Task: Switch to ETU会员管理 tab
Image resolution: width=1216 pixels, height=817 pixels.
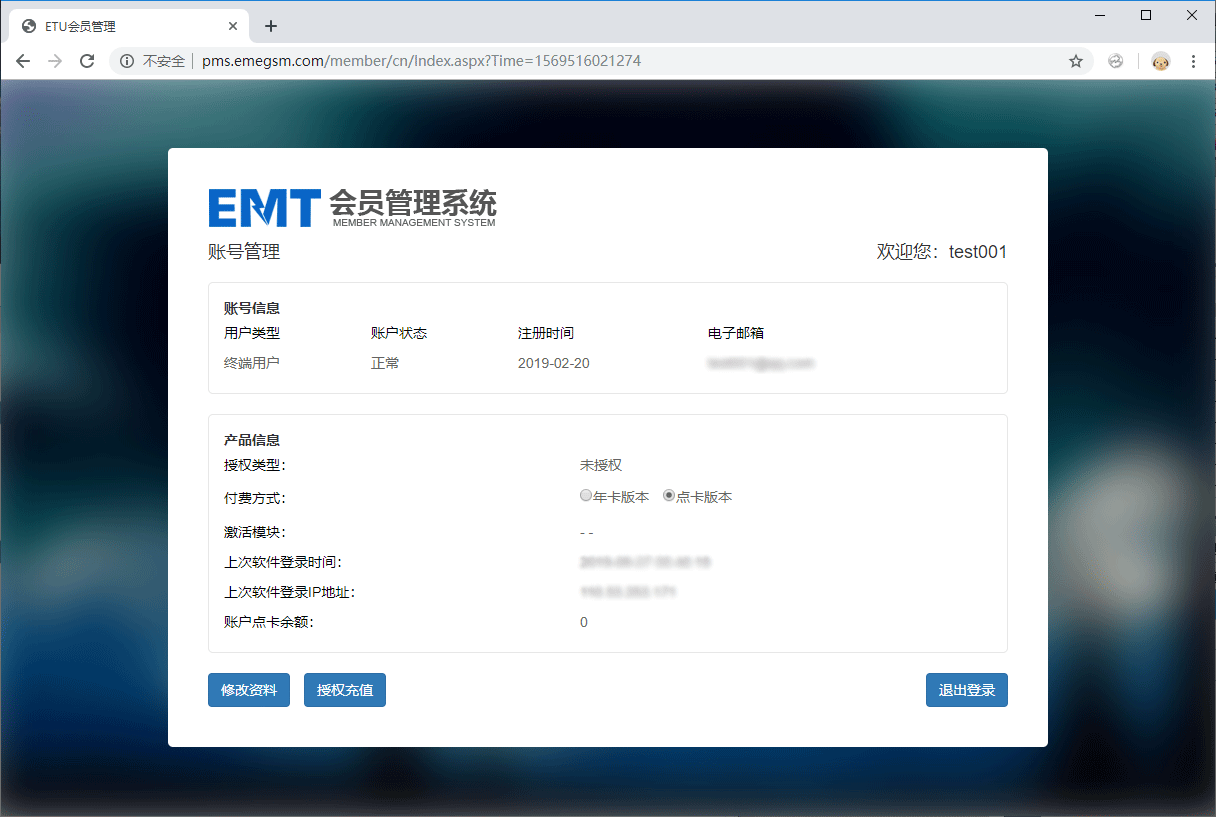Action: (x=120, y=26)
